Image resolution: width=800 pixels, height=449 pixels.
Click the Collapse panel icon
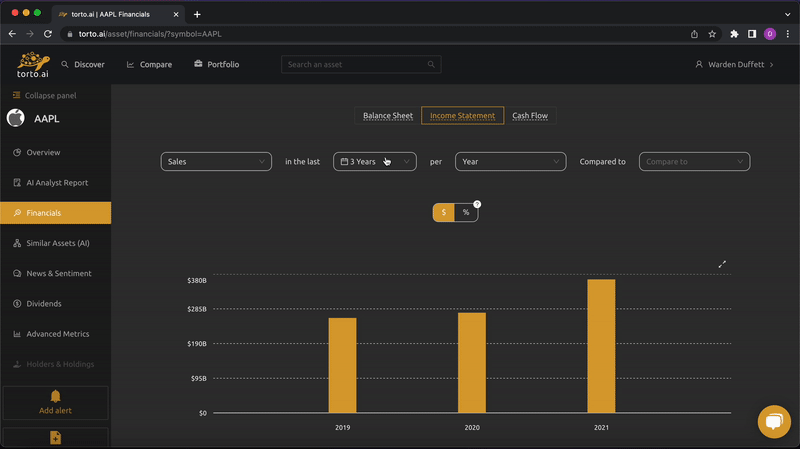[16, 95]
